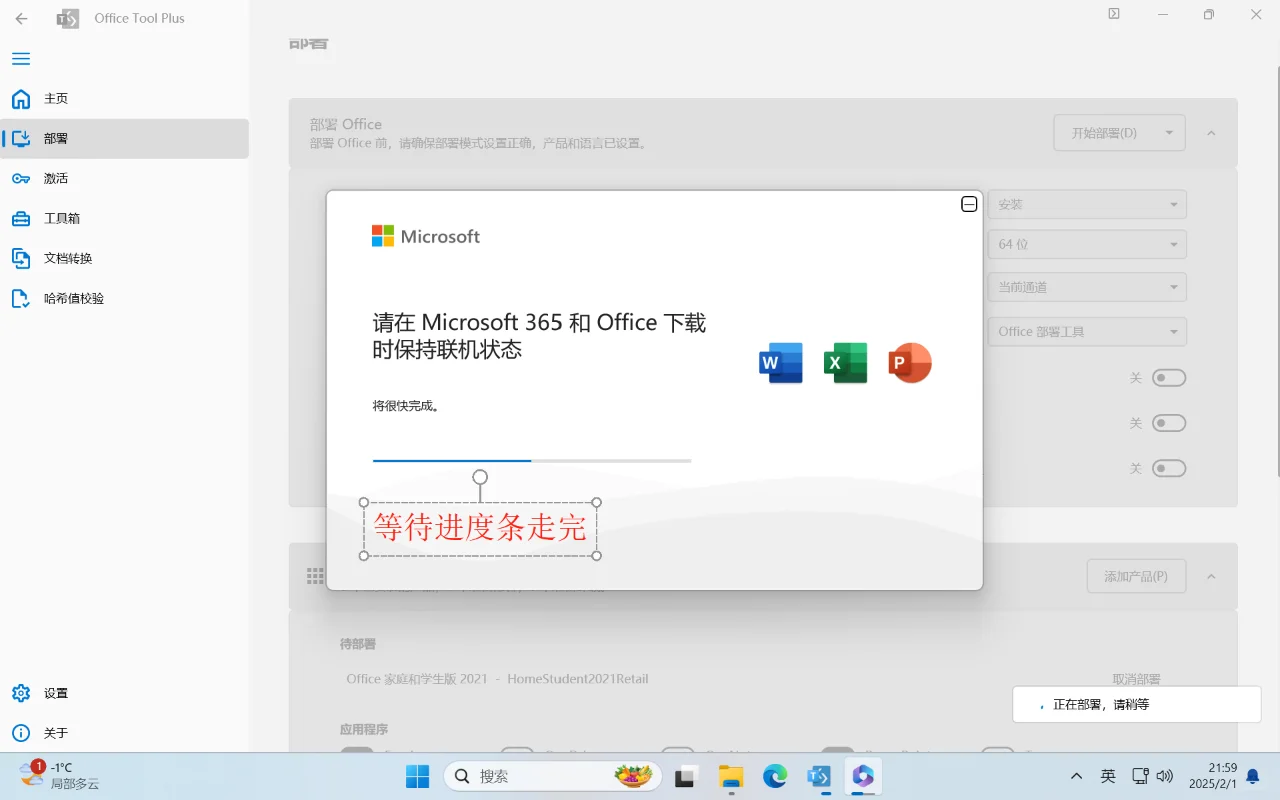Click the 添加产品(P) button

tap(1136, 576)
